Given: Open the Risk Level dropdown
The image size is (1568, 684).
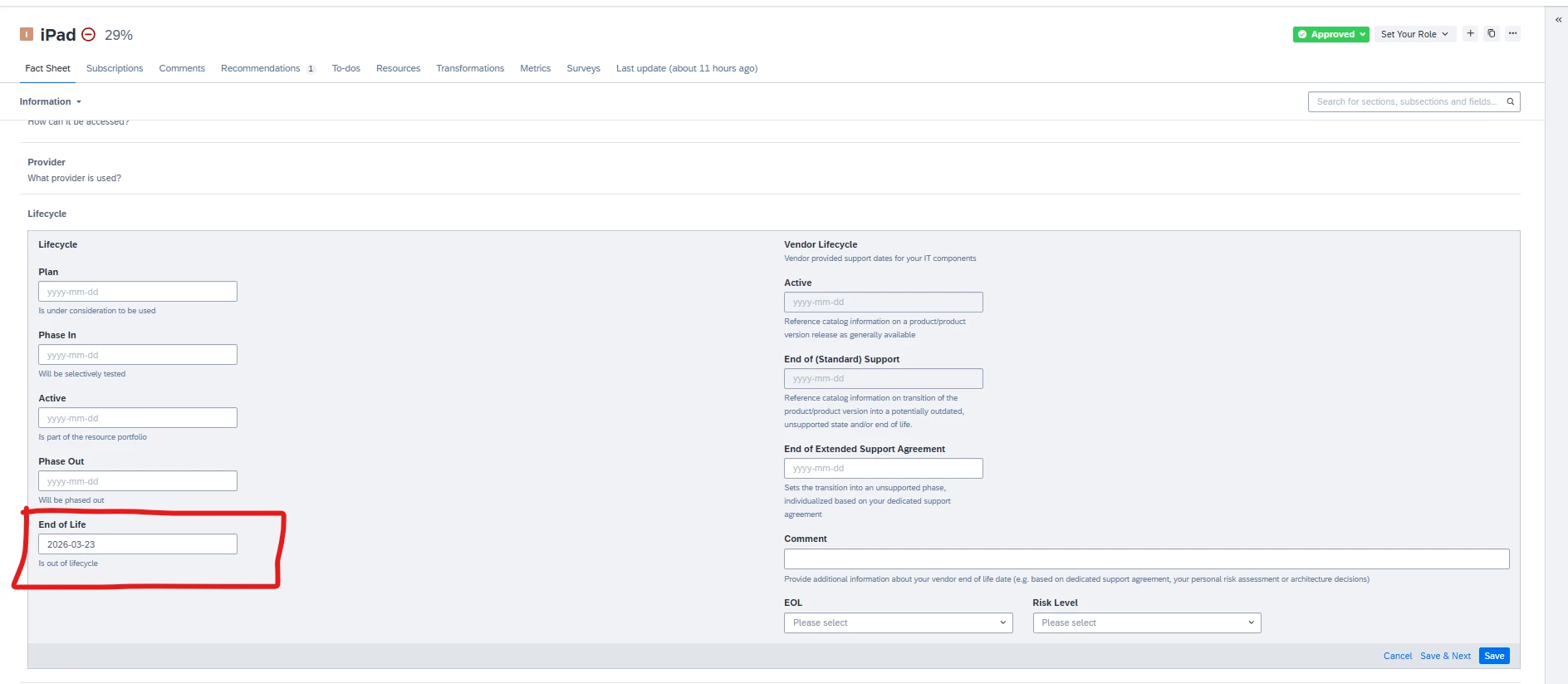Looking at the screenshot, I should [x=1147, y=622].
